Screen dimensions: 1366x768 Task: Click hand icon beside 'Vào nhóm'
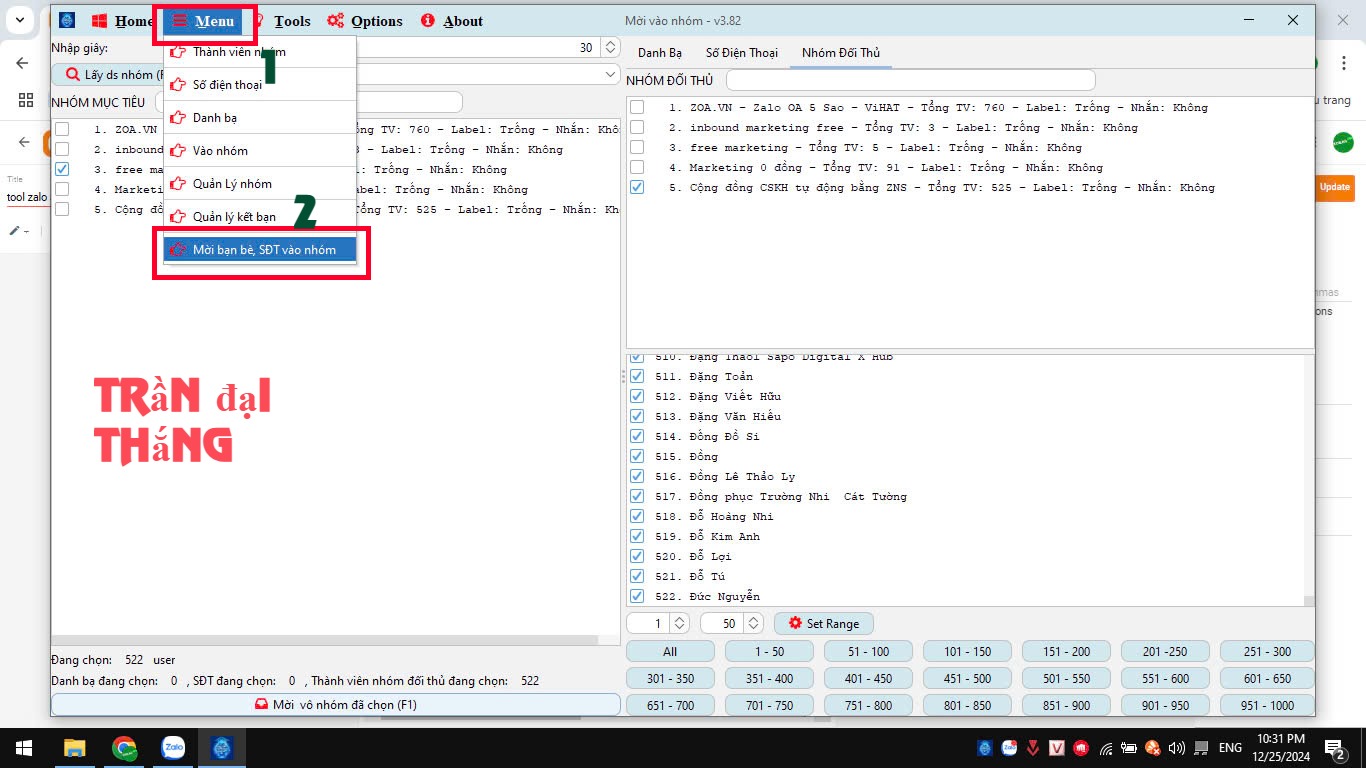click(x=178, y=150)
